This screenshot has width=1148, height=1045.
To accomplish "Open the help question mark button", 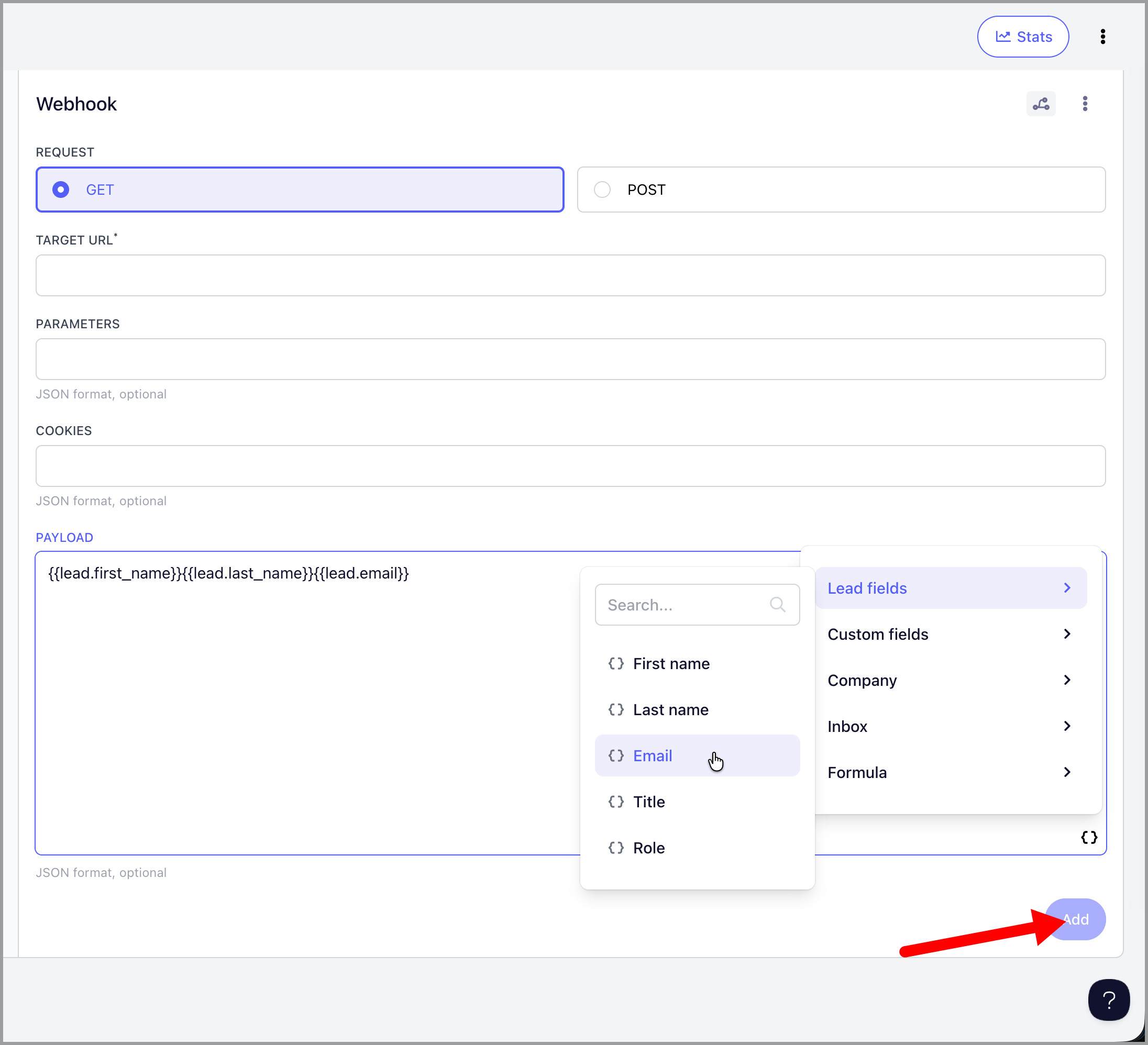I will (1109, 999).
